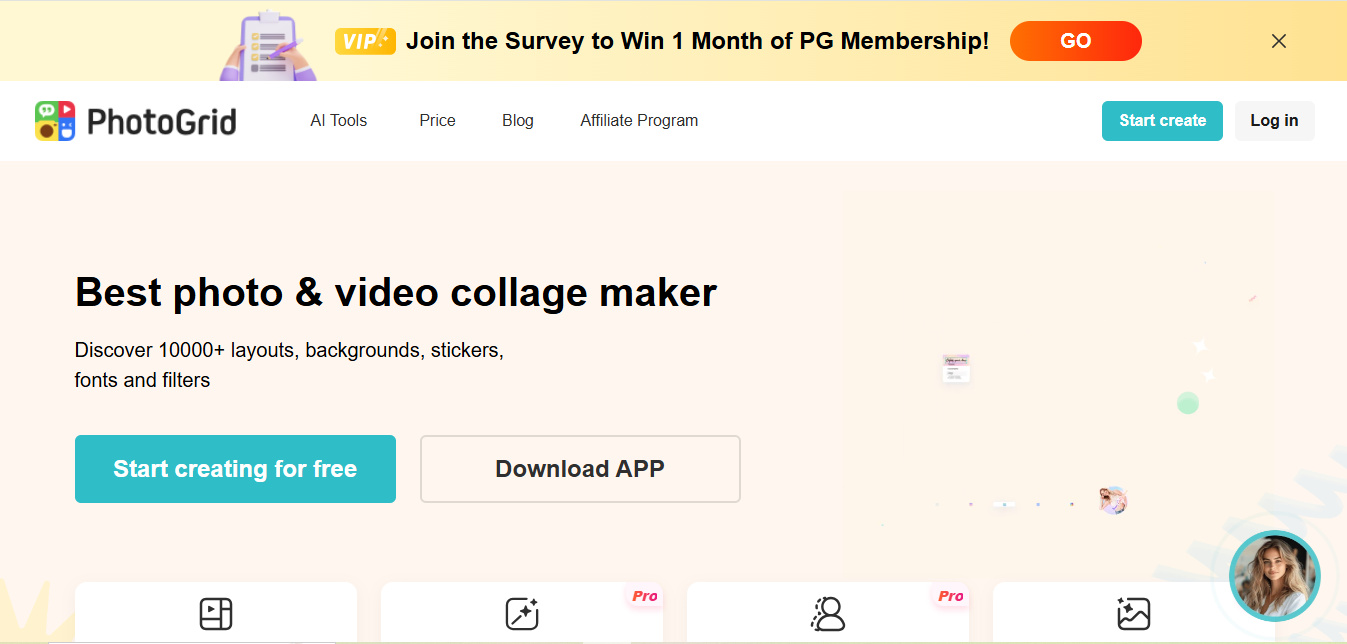This screenshot has width=1347, height=644.
Task: Click the Pro badge on magic wand card
Action: (644, 596)
